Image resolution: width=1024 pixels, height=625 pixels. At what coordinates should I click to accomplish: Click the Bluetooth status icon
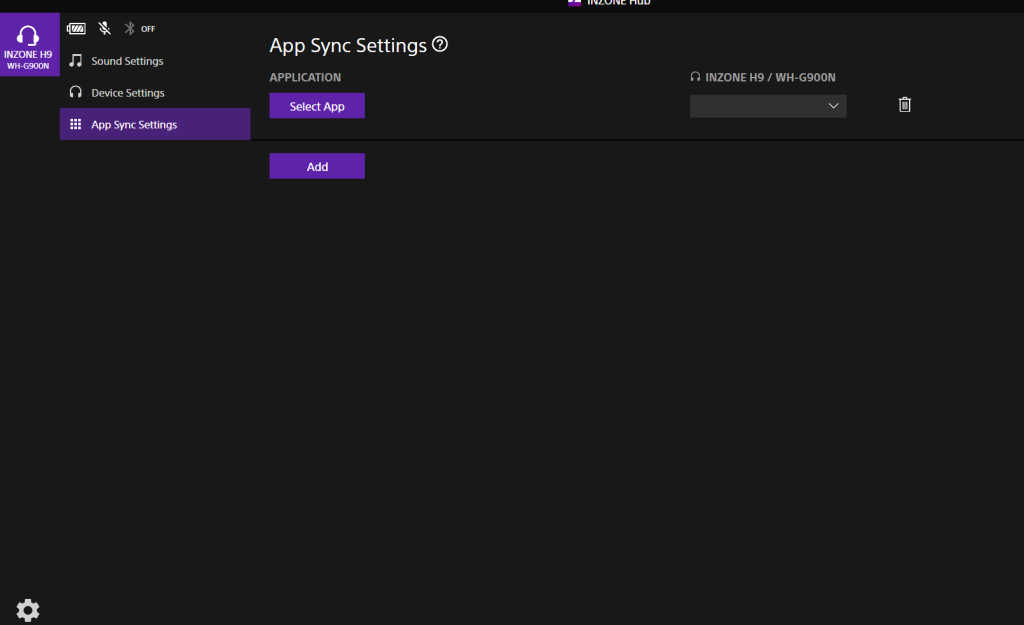[x=129, y=29]
